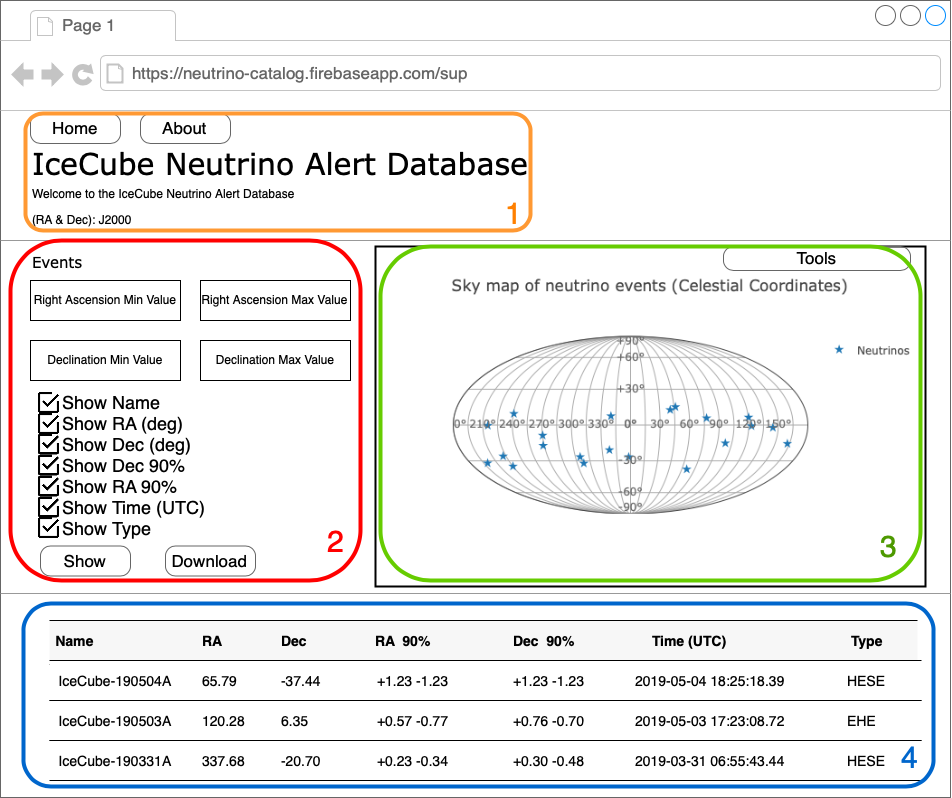
Task: Click the RA 90% column header
Action: tap(403, 641)
